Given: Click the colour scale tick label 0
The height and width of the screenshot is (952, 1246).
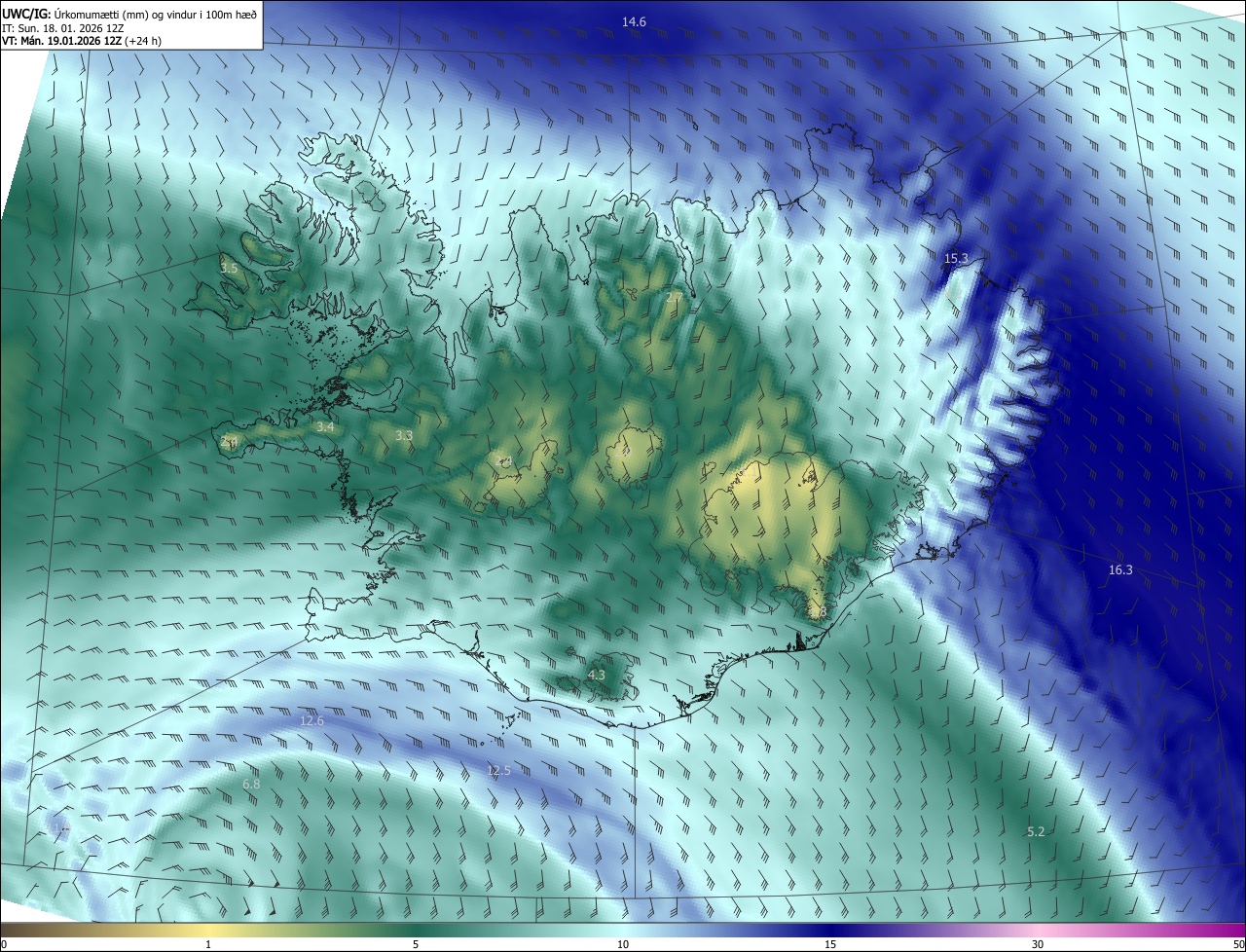Looking at the screenshot, I should (x=3, y=944).
